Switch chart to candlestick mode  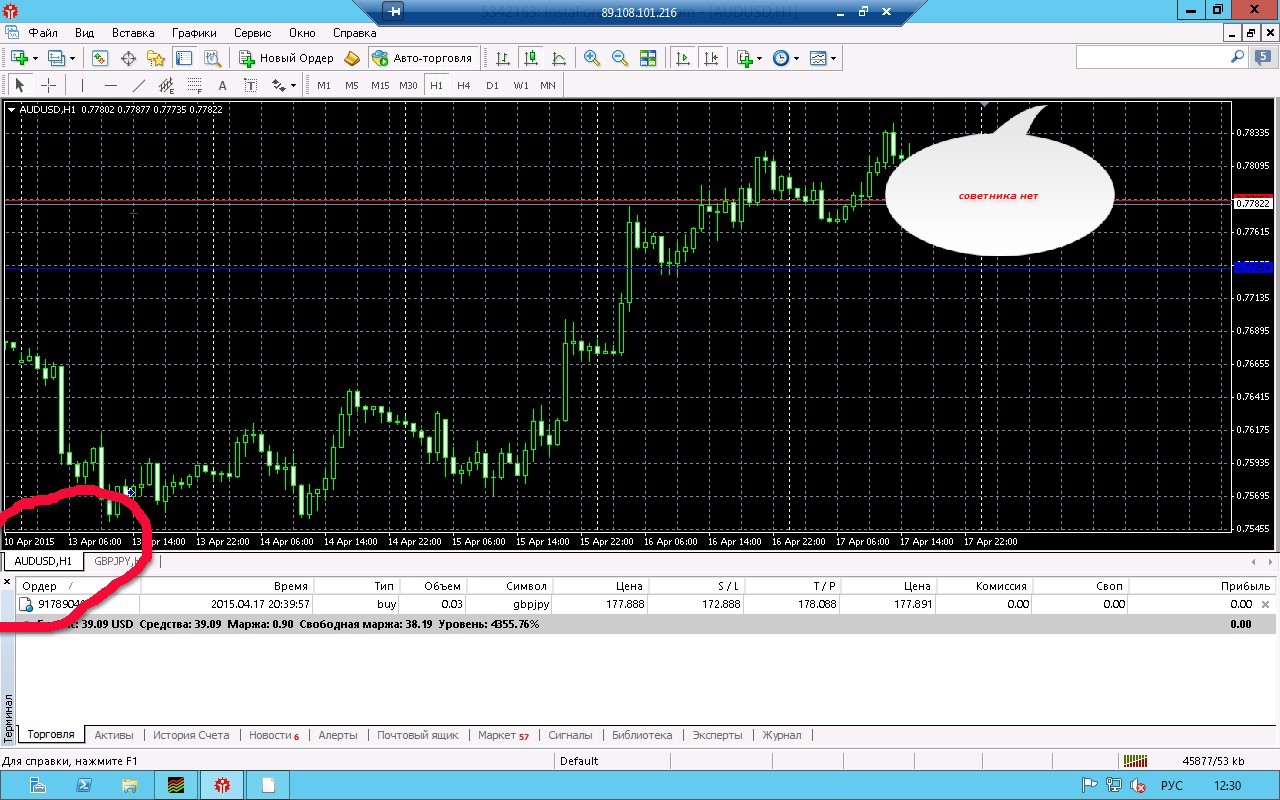coord(531,58)
